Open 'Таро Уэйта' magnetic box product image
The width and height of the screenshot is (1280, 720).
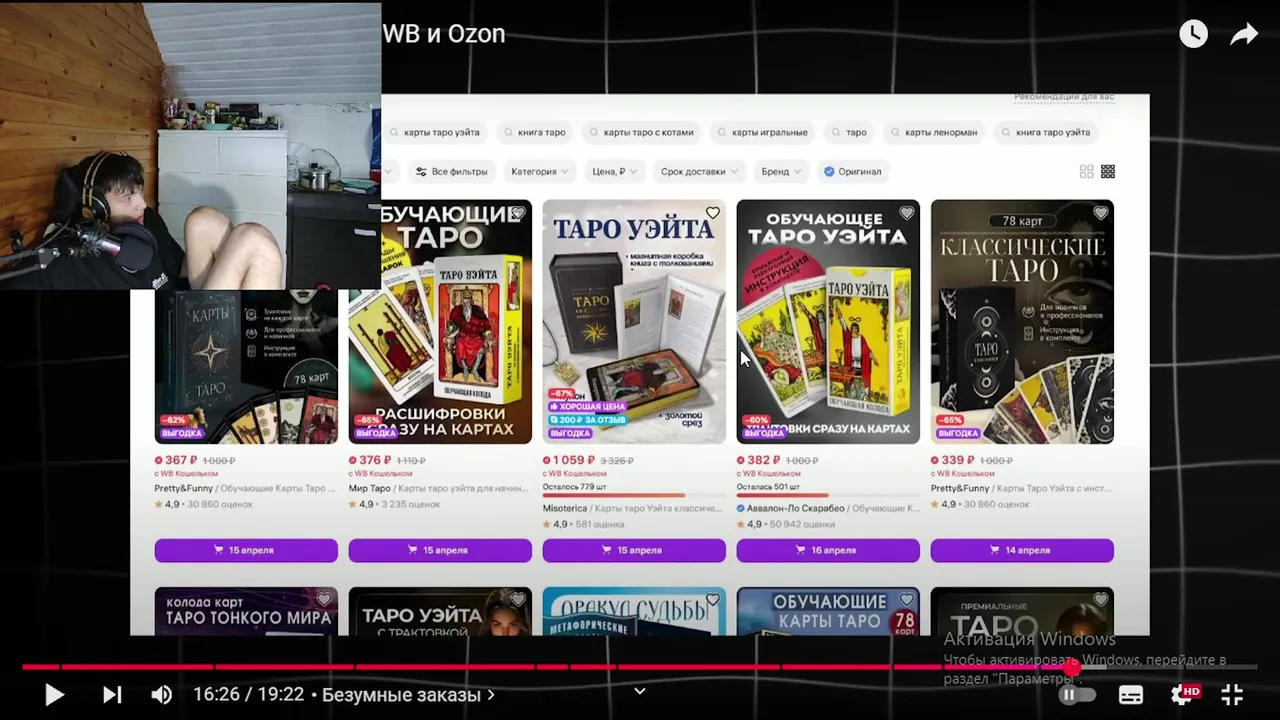click(x=634, y=321)
